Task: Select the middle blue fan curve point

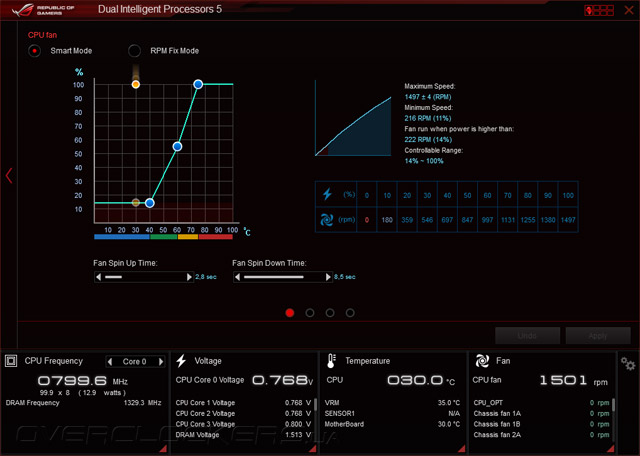Action: click(177, 147)
